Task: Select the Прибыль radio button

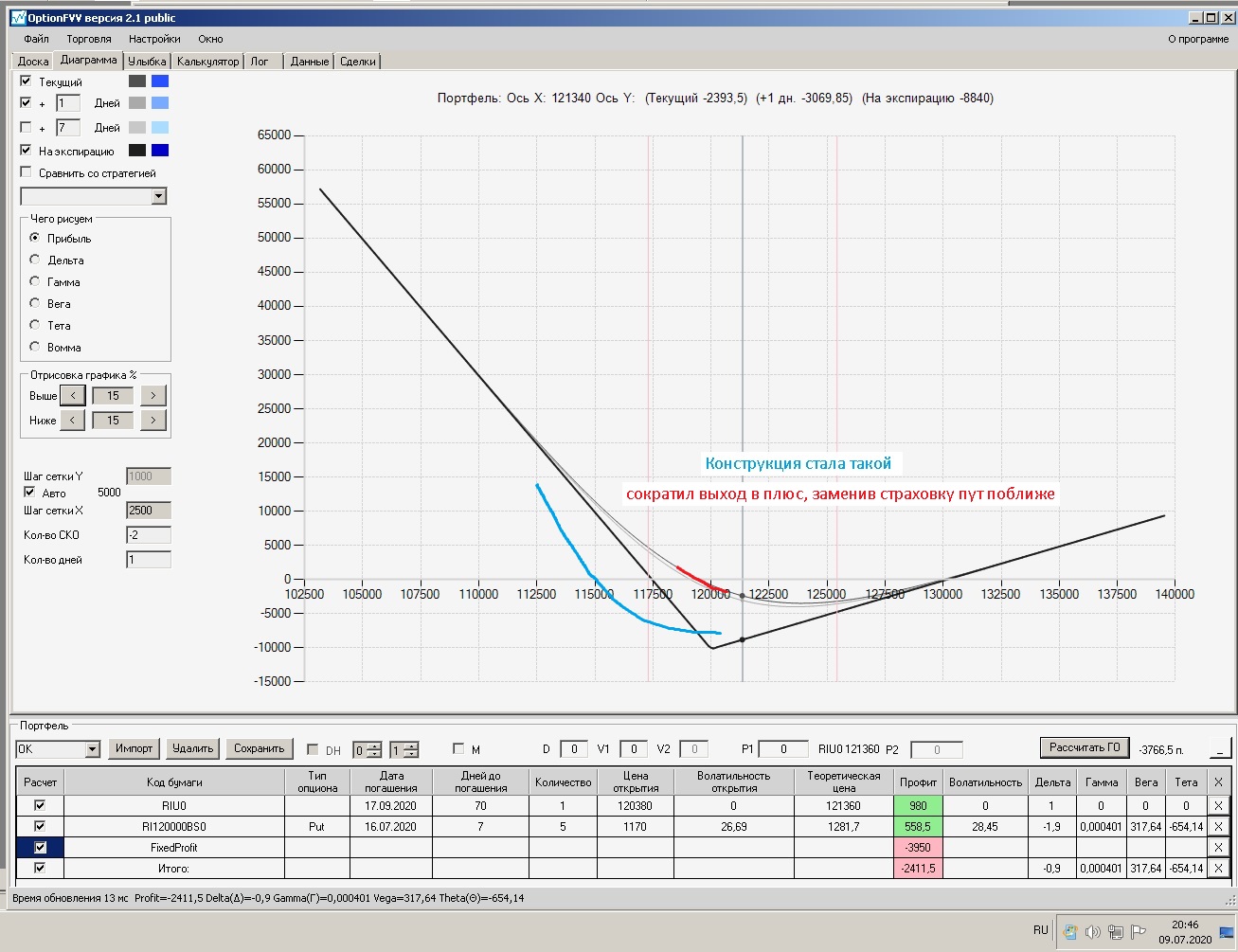Action: [35, 238]
